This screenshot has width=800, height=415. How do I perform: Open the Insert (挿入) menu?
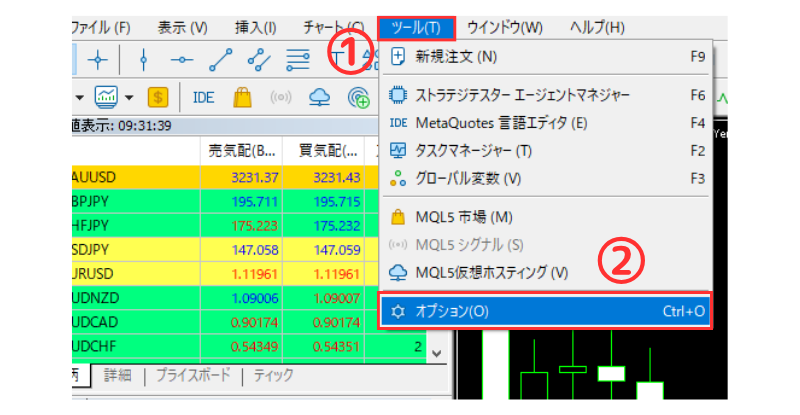[256, 28]
